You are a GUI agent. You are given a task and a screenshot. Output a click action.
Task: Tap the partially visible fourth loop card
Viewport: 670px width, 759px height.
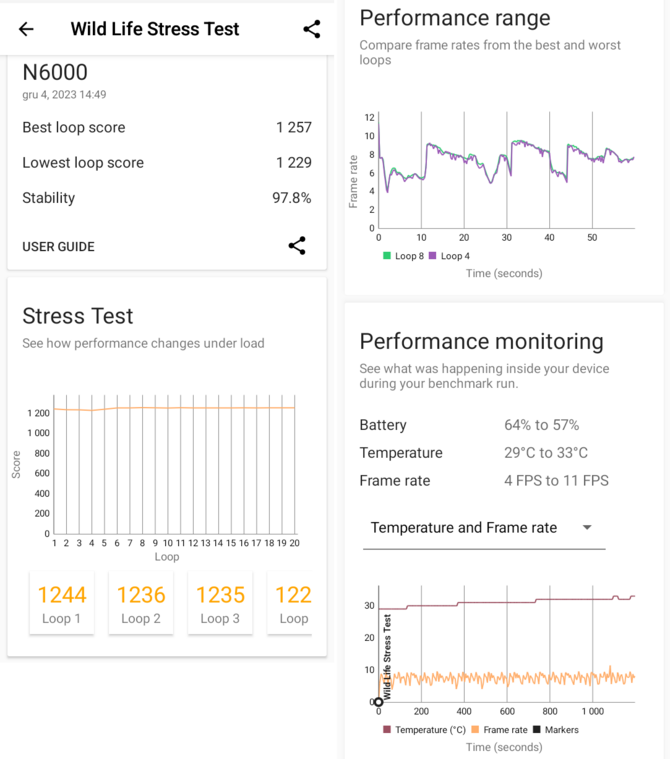pos(289,603)
